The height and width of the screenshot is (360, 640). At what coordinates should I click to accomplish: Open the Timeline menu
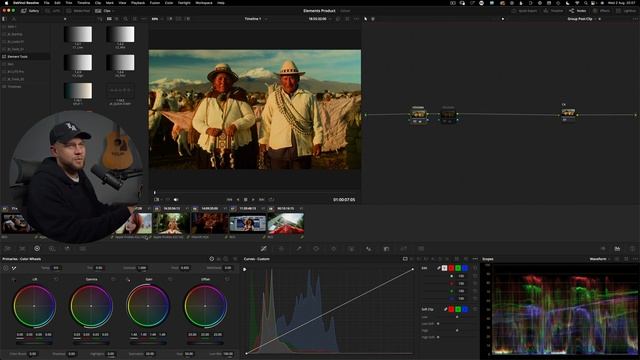pyautogui.click(x=83, y=2)
